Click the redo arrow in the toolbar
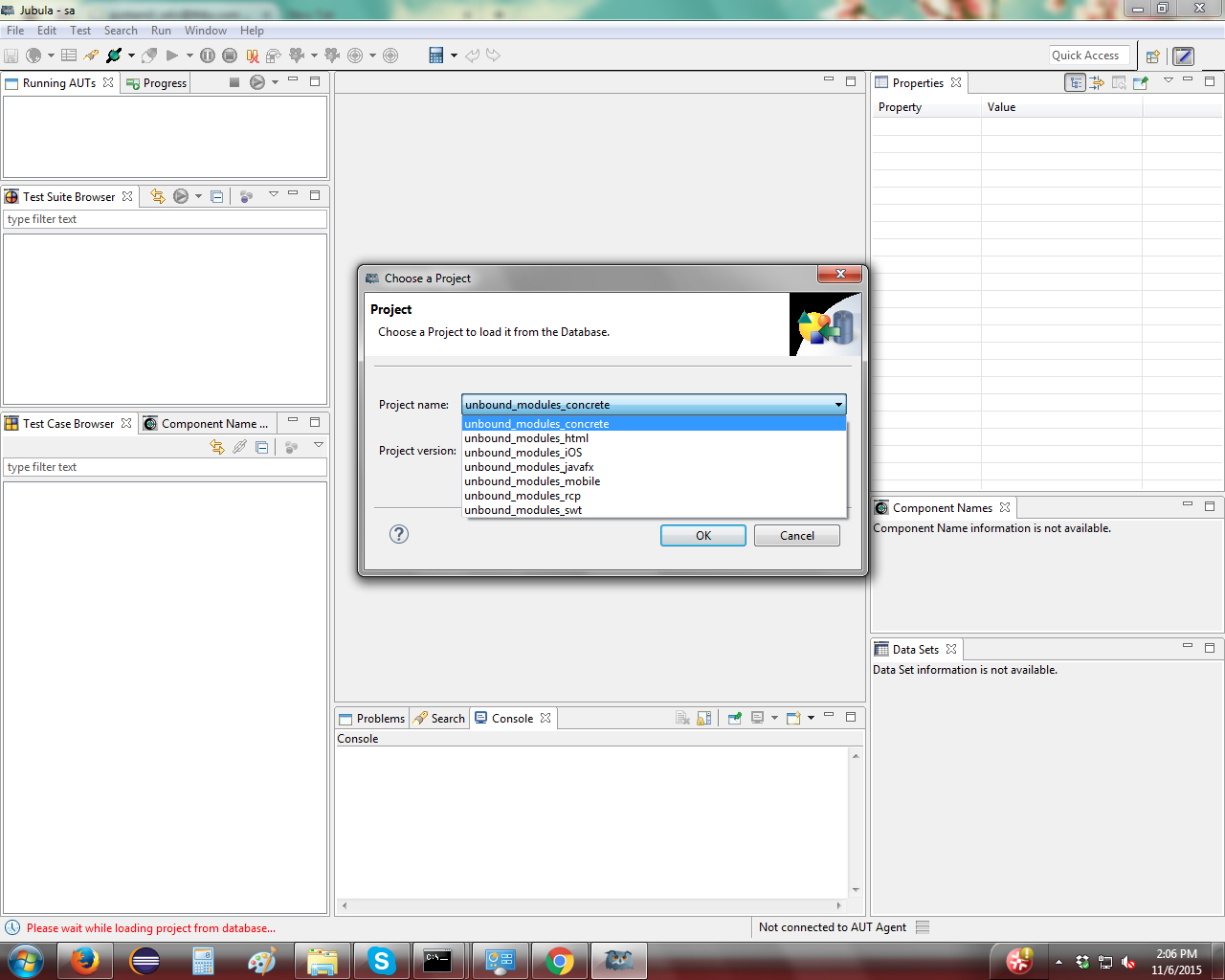 click(x=493, y=56)
